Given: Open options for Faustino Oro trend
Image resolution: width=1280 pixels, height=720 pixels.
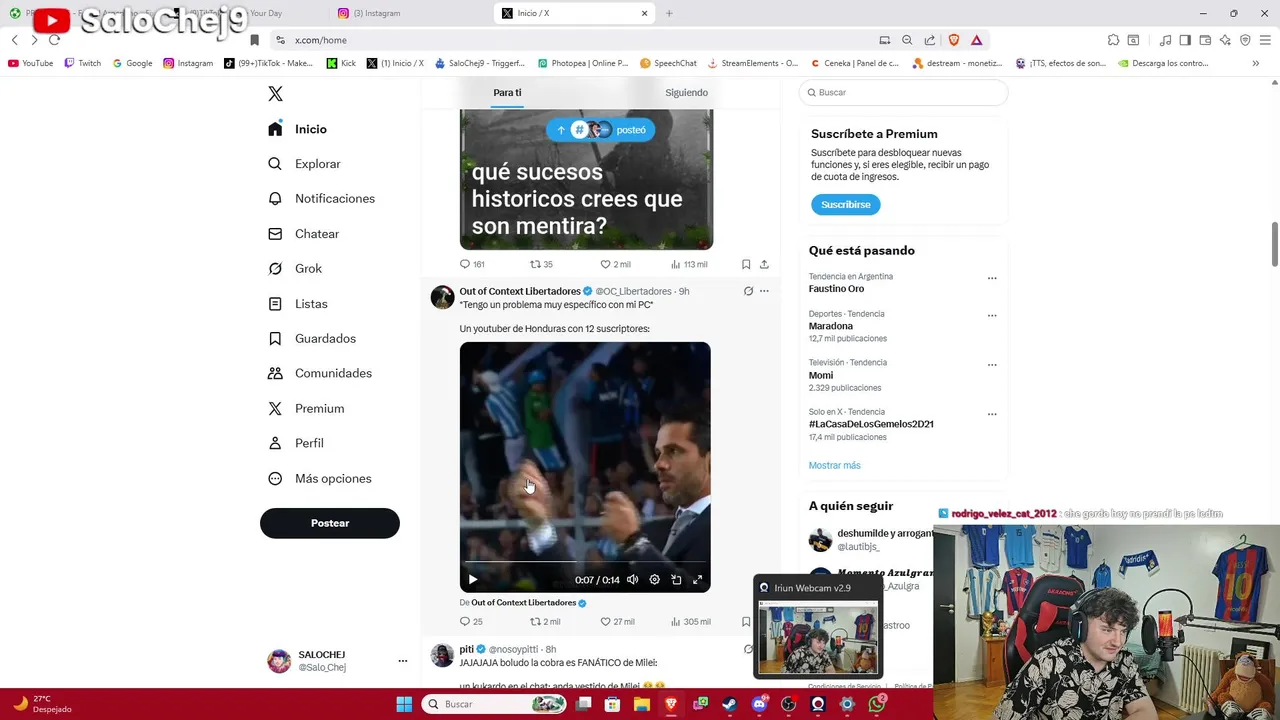Looking at the screenshot, I should coord(992,278).
